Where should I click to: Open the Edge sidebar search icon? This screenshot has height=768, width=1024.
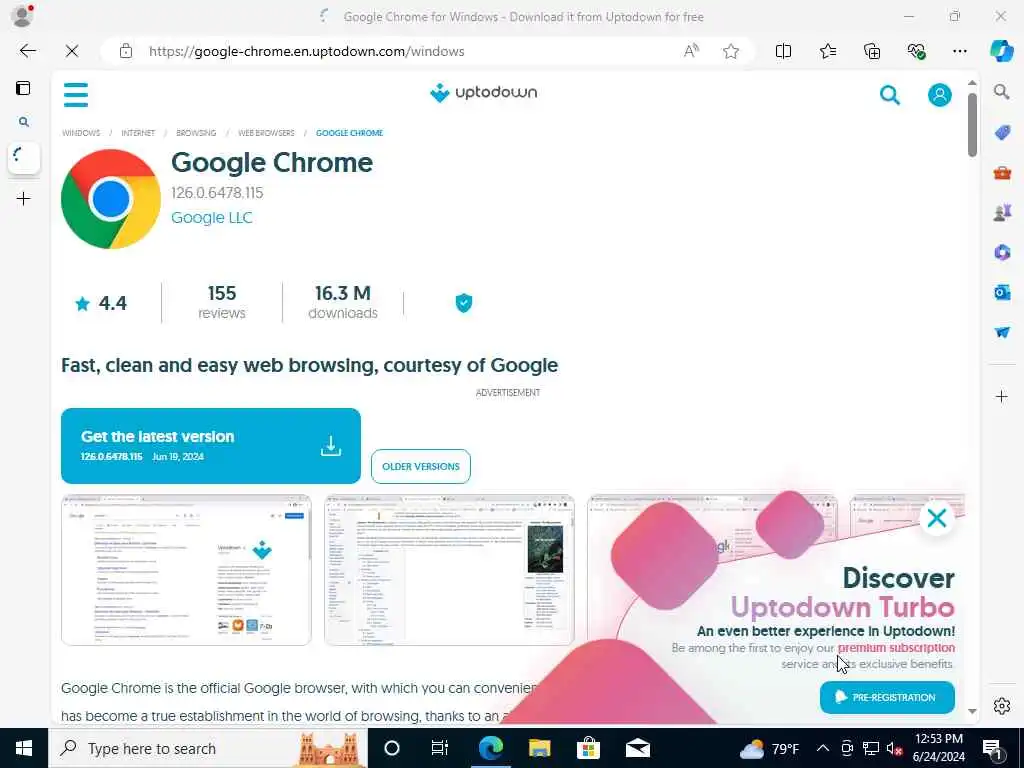point(1001,91)
